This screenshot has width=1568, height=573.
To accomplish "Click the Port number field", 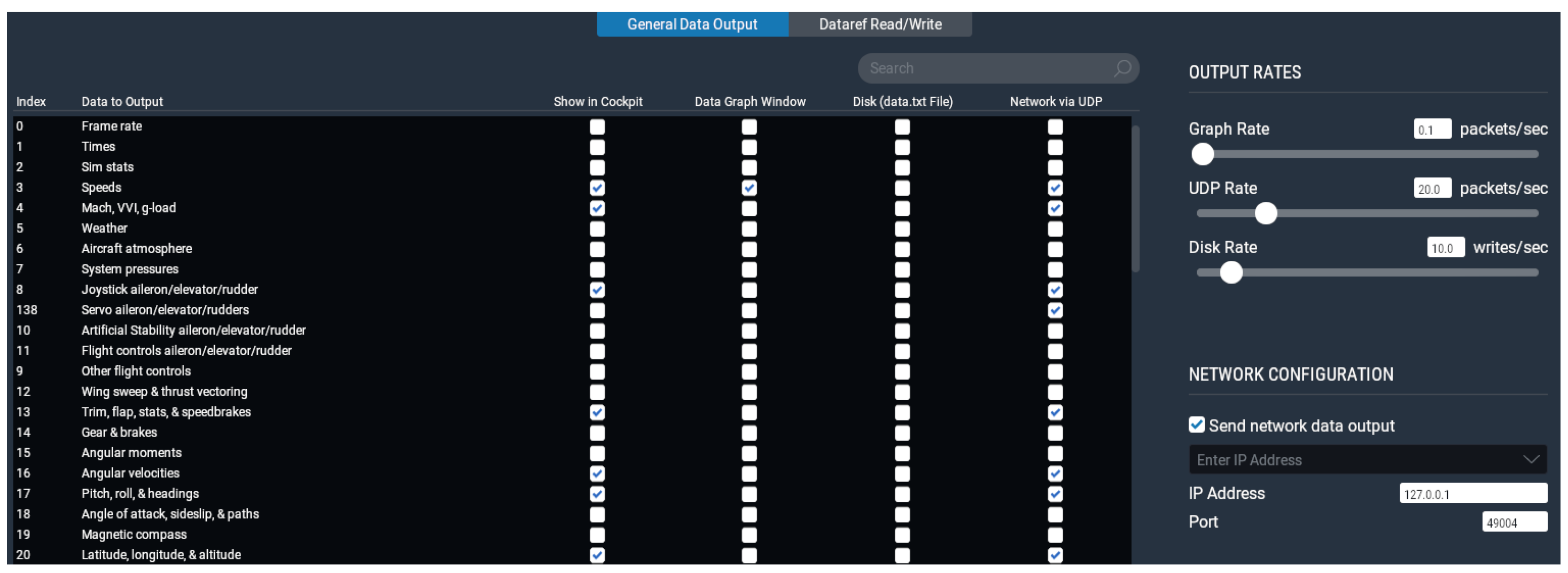I will point(1514,522).
